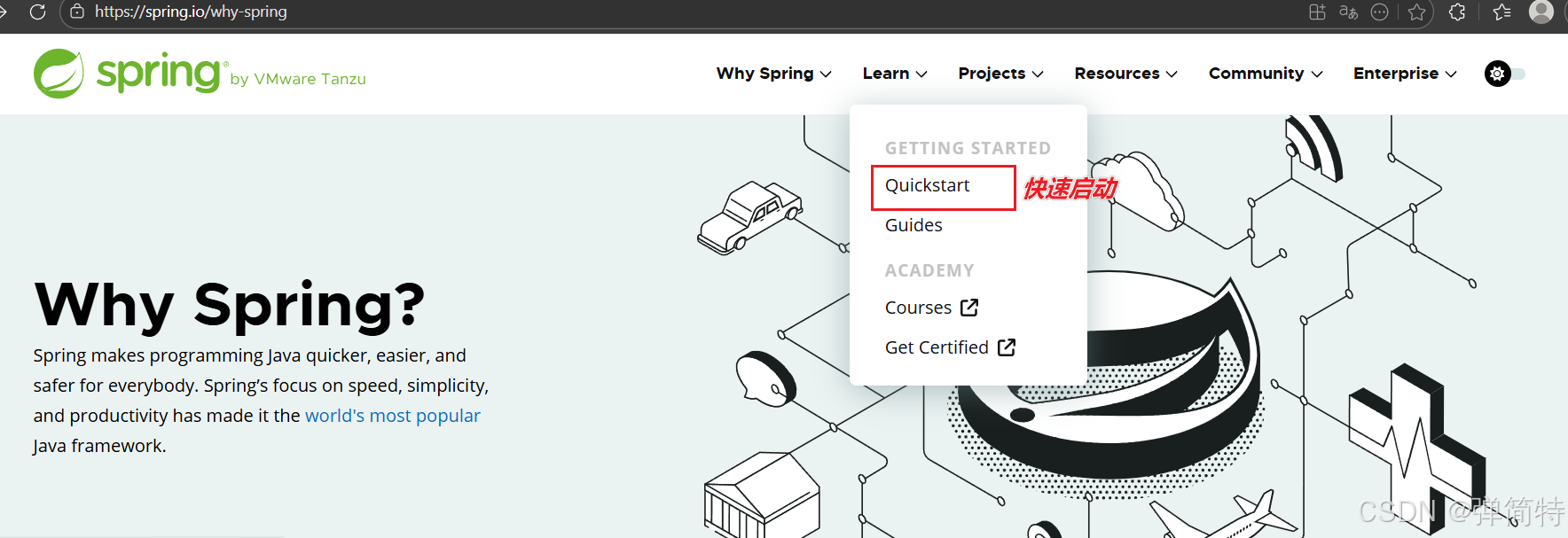1568x538 pixels.
Task: Click the address bar URL
Action: tap(191, 12)
